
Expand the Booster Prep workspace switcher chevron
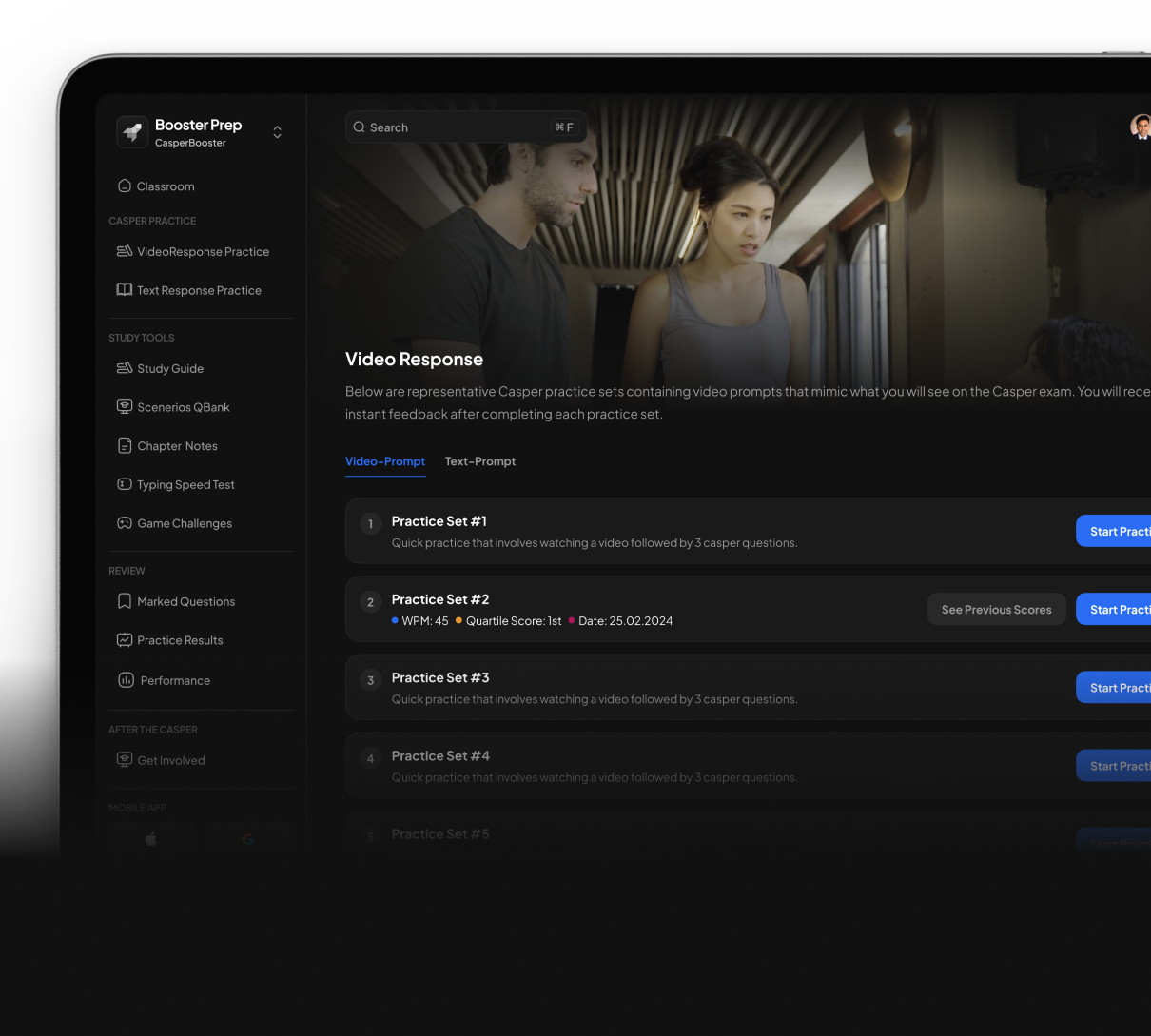pos(277,132)
